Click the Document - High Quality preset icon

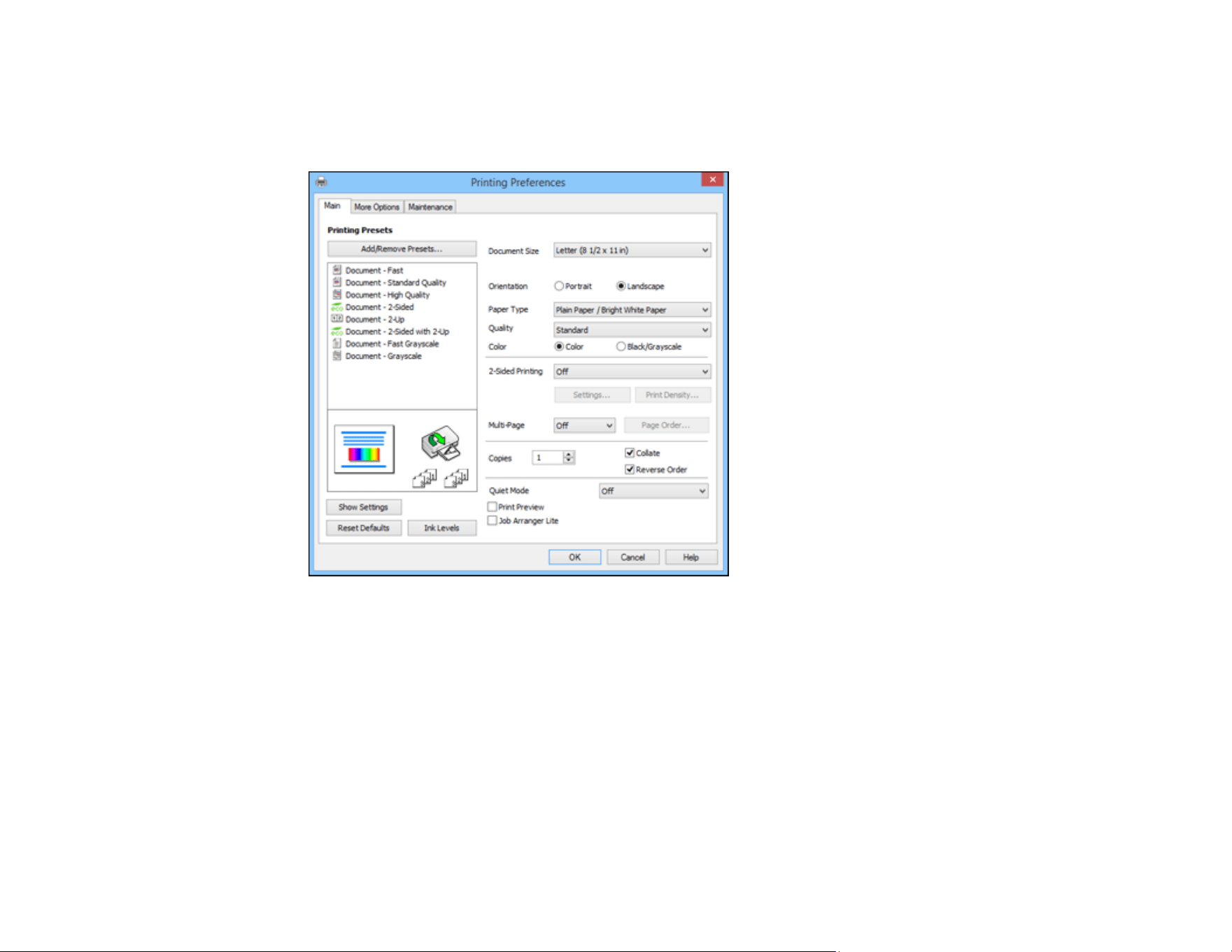pos(337,294)
